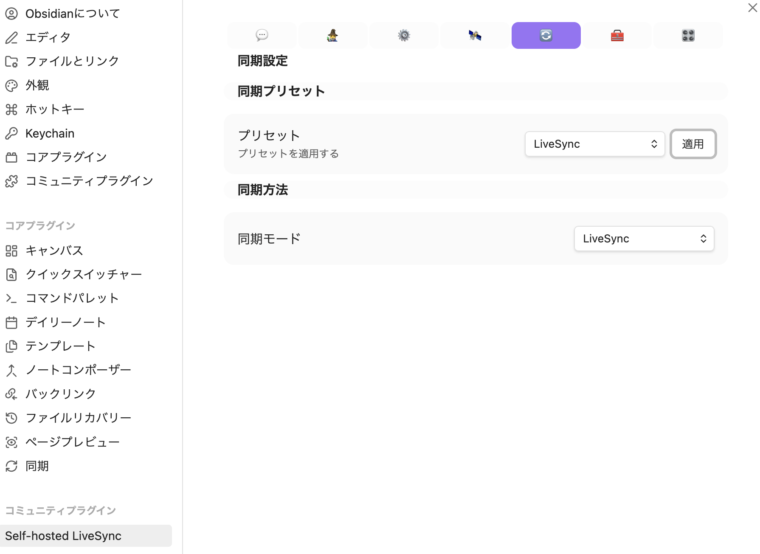The image size is (760, 554).
Task: Click the pencil icon for エディタ
Action: 11,37
